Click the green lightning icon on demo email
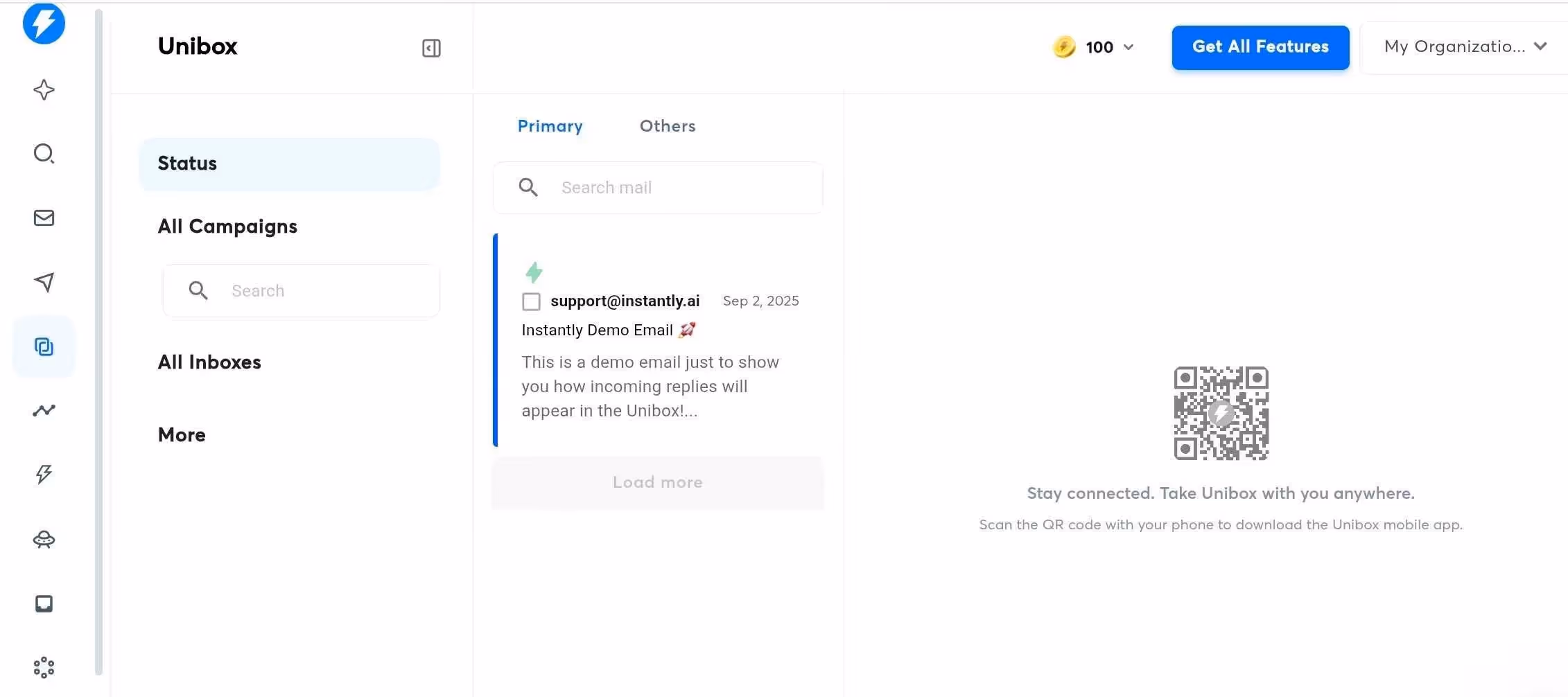Image resolution: width=1568 pixels, height=697 pixels. click(x=534, y=272)
